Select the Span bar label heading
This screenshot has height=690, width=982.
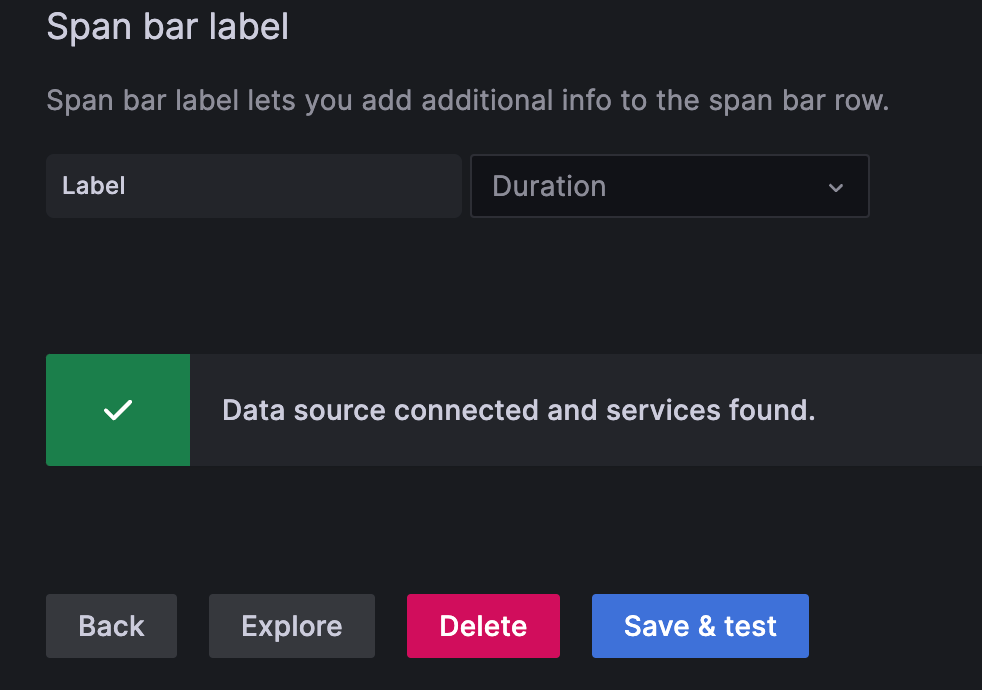pos(167,27)
